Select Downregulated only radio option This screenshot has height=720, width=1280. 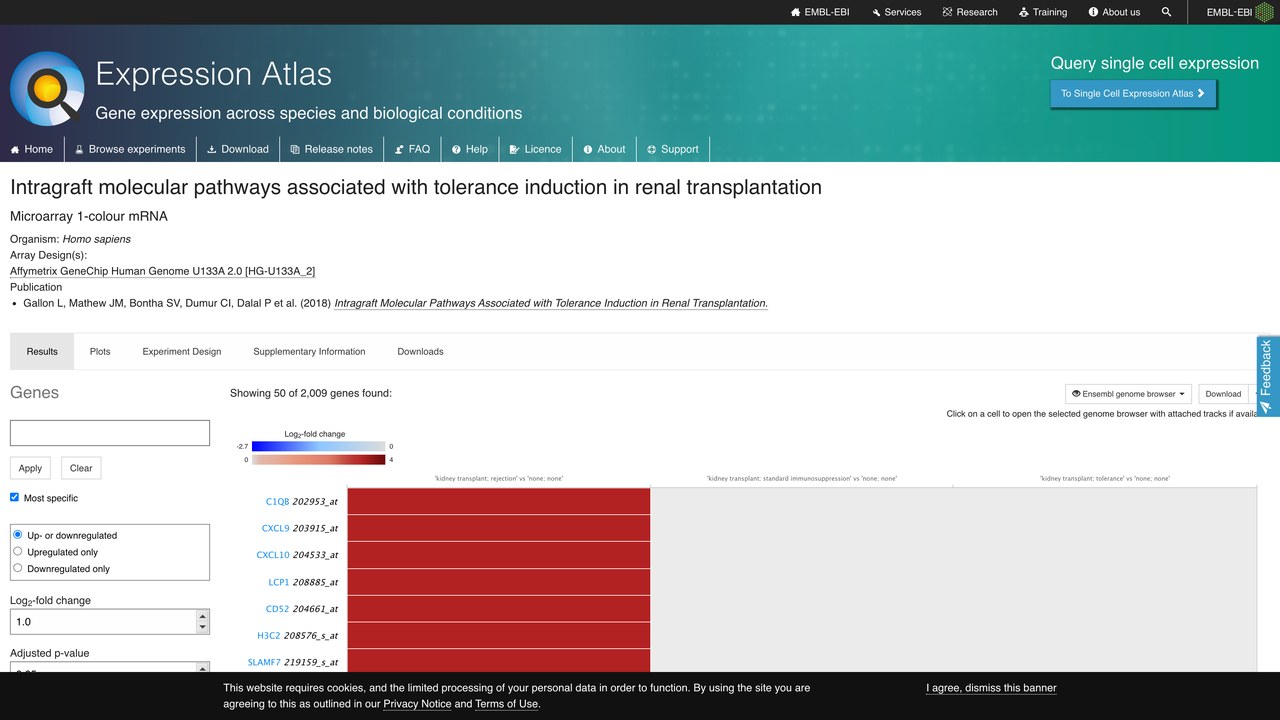(x=18, y=568)
